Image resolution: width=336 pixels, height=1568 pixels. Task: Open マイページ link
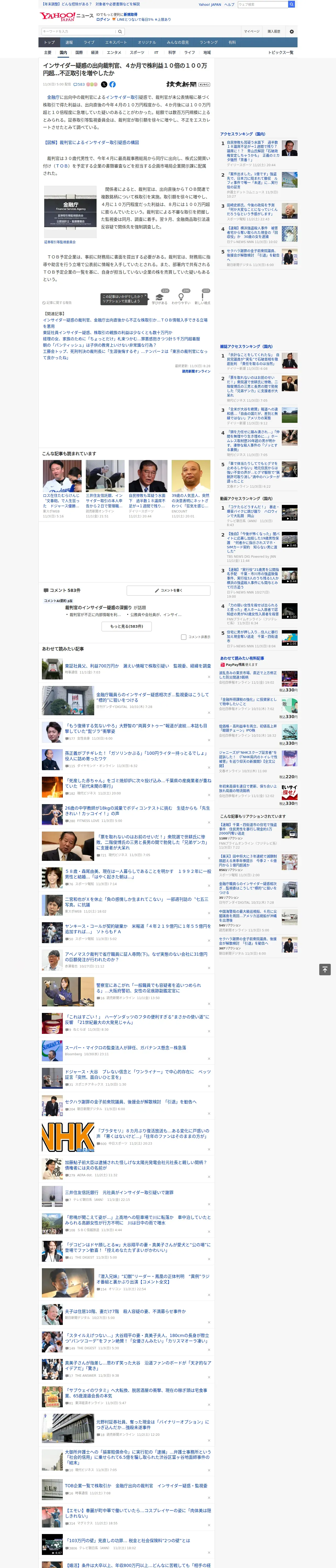(x=252, y=32)
